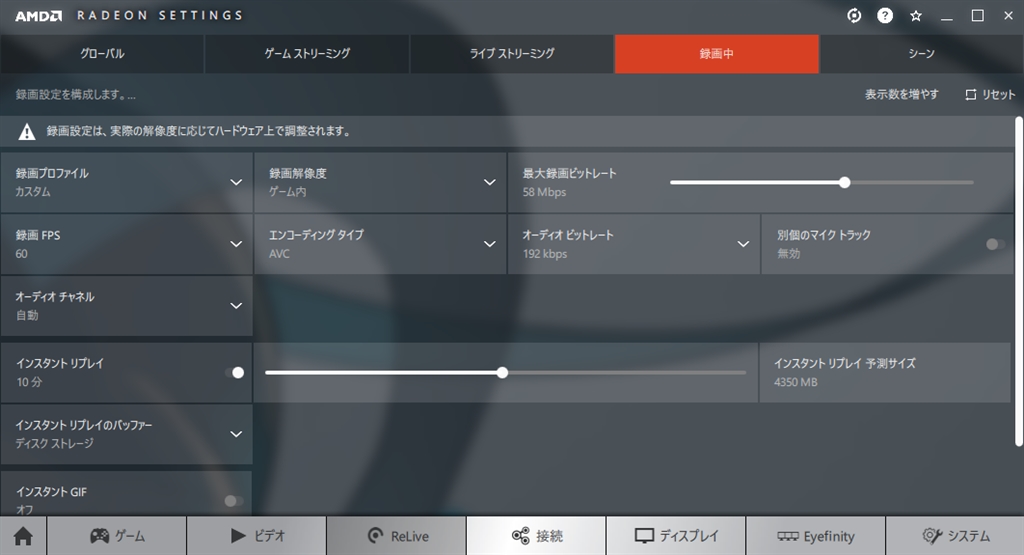
Task: Go to Home icon in bottom bar
Action: pyautogui.click(x=23, y=536)
